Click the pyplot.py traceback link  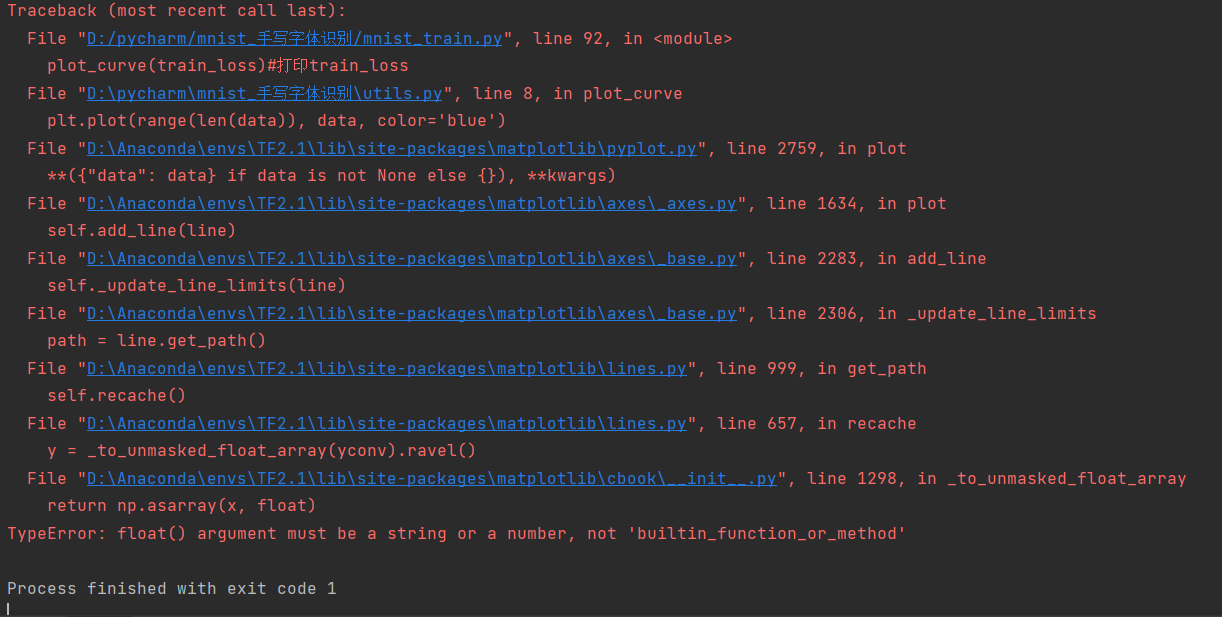tap(391, 149)
